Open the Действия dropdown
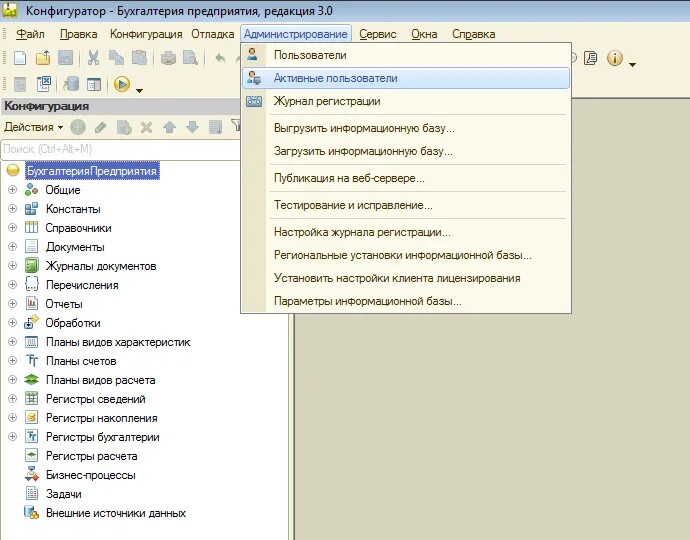Image resolution: width=690 pixels, height=540 pixels. [33, 127]
